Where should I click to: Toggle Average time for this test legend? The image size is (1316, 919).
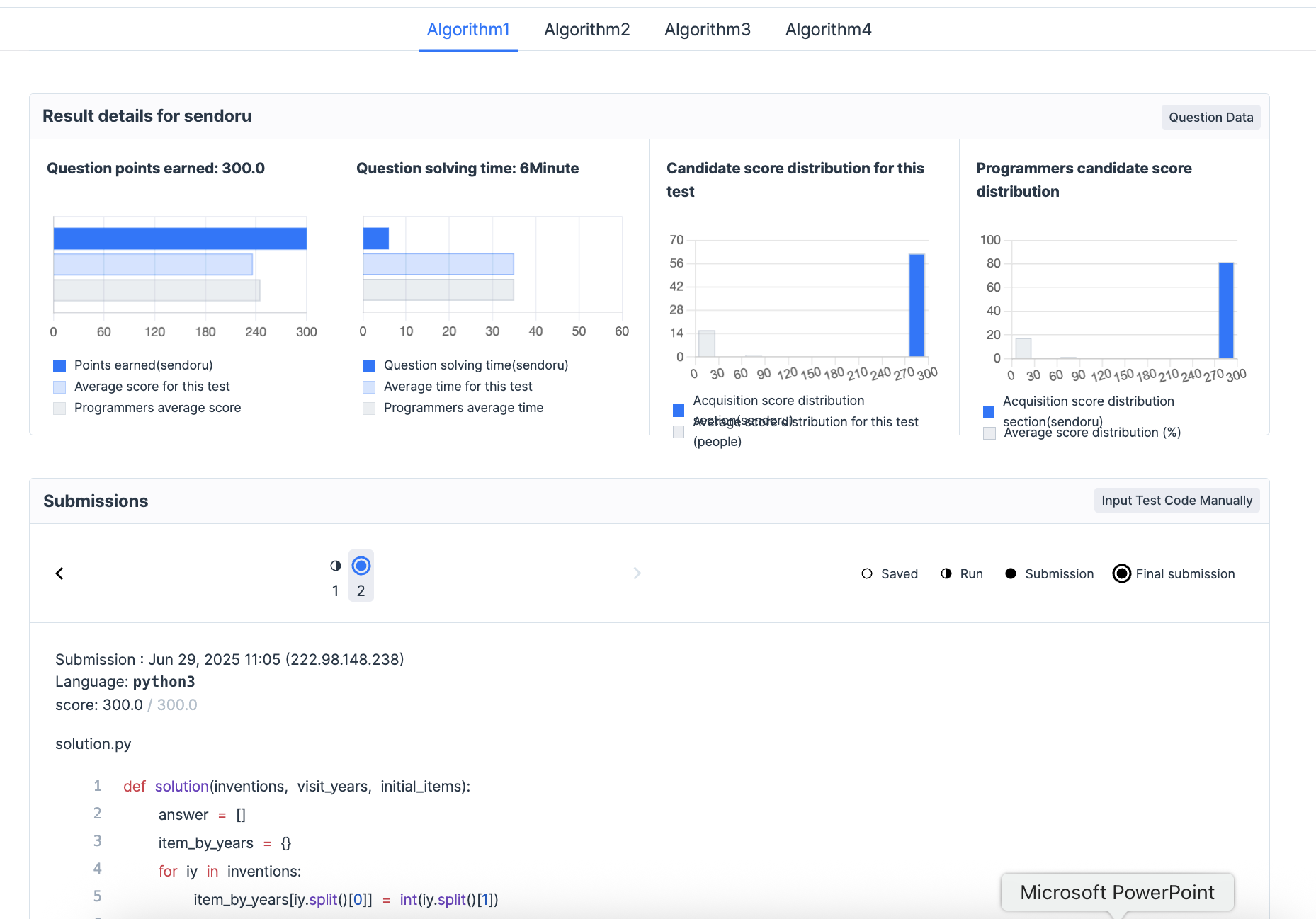(369, 387)
